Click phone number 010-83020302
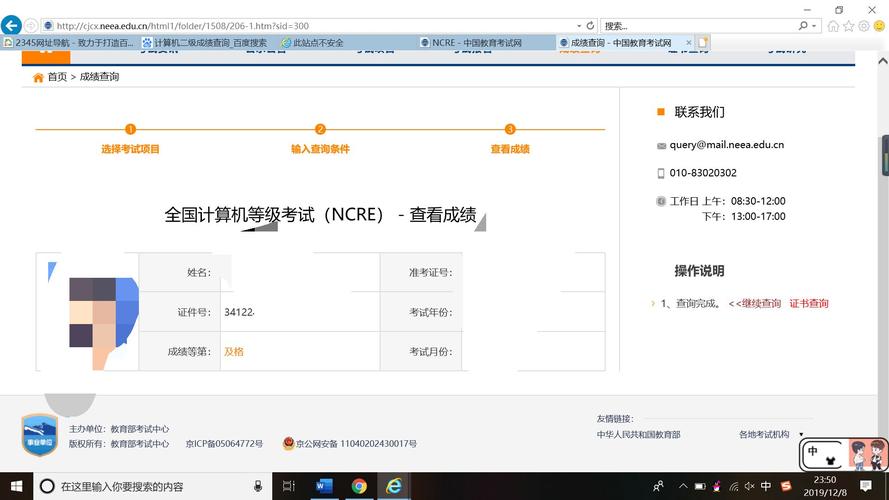This screenshot has height=500, width=889. pos(703,173)
